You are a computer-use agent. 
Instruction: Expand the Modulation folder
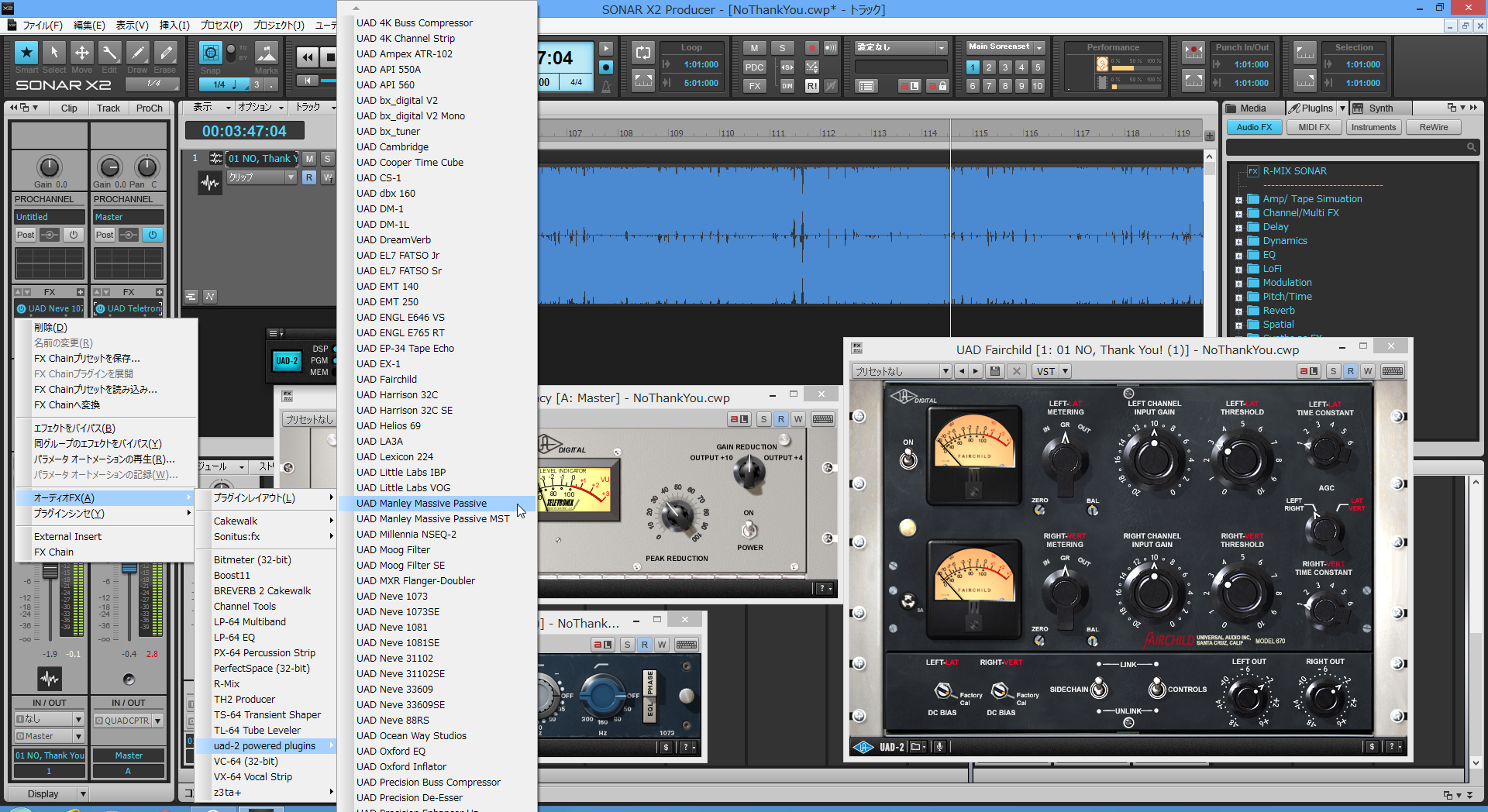[1238, 284]
